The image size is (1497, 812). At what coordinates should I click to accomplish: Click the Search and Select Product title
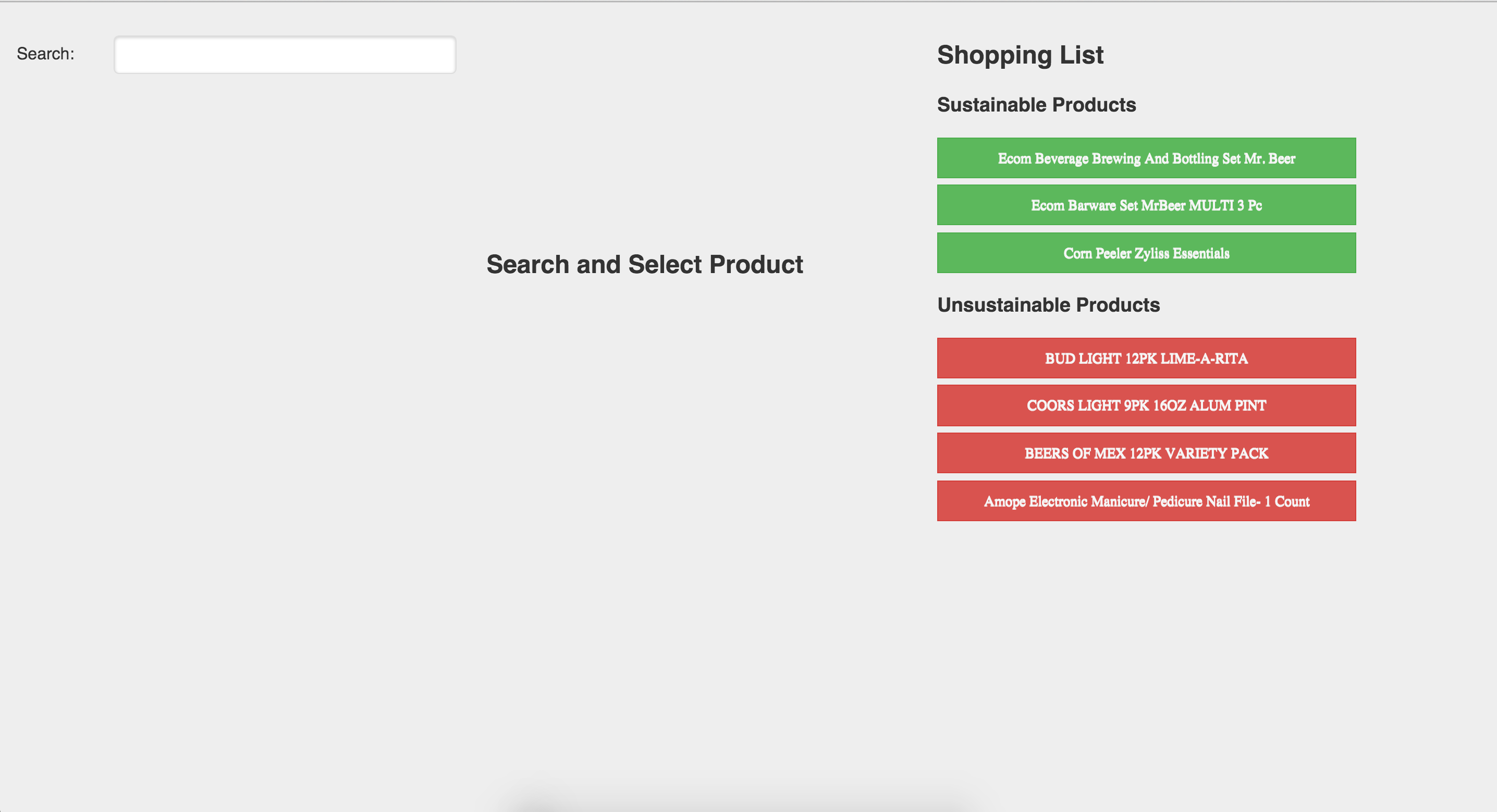point(644,264)
